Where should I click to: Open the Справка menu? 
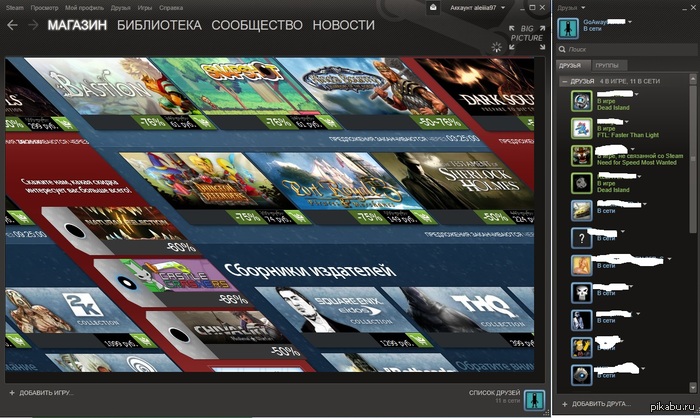tap(171, 8)
